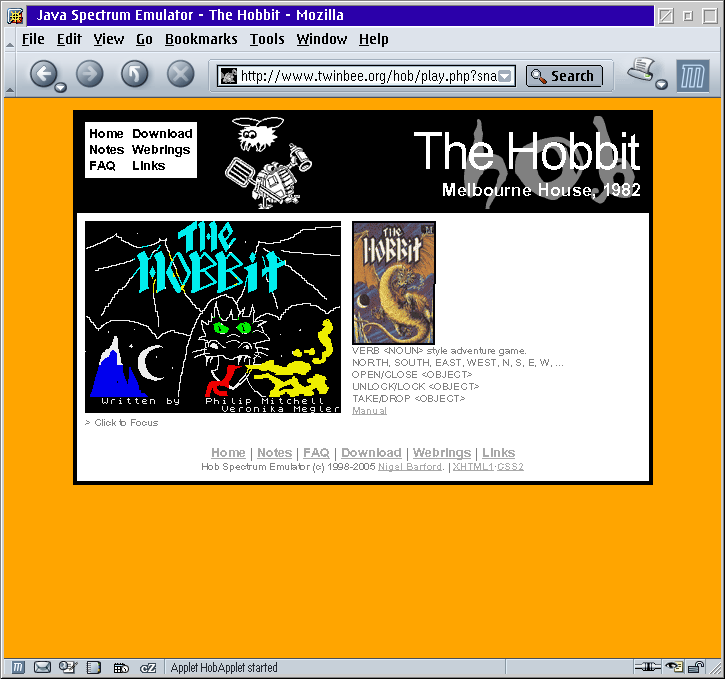Click the cZ ChatZilla status bar icon
This screenshot has height=679, width=725.
click(x=148, y=668)
